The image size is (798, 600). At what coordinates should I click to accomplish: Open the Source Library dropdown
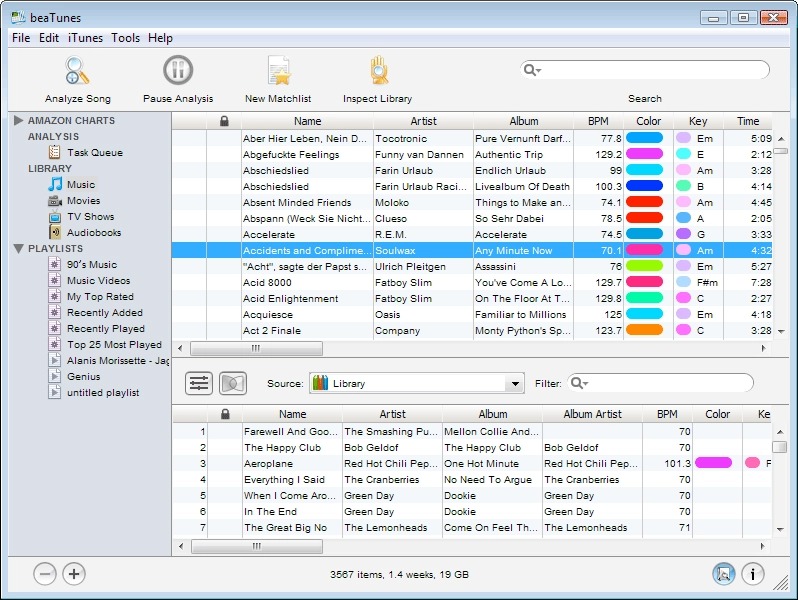tap(416, 383)
